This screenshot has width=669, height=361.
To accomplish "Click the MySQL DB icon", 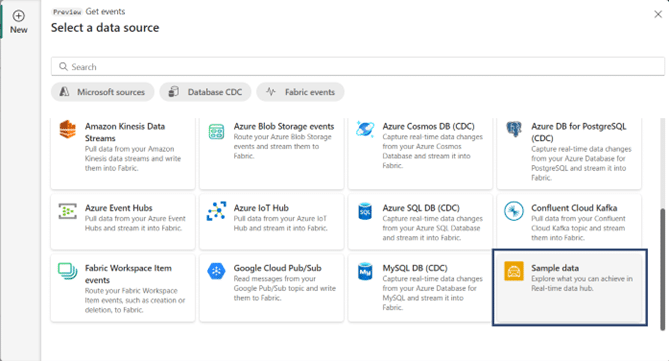I will 365,271.
